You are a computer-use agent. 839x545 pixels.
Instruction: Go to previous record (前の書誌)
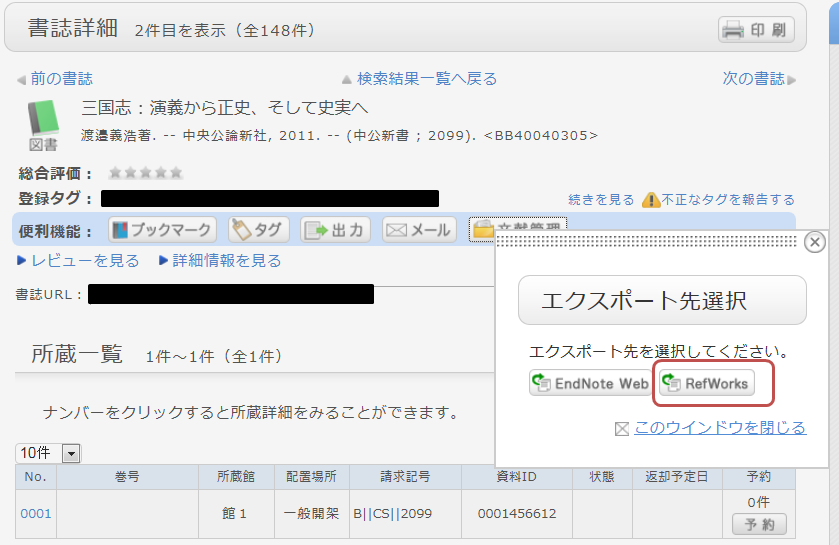pyautogui.click(x=55, y=79)
